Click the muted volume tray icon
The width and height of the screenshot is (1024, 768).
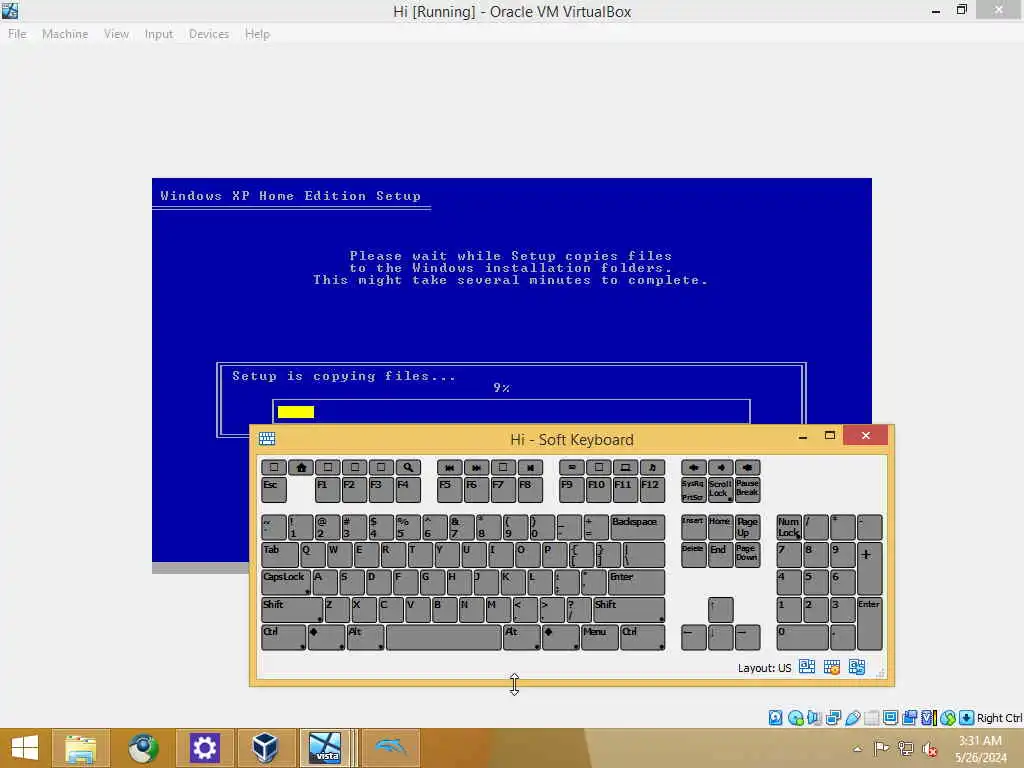tap(929, 748)
